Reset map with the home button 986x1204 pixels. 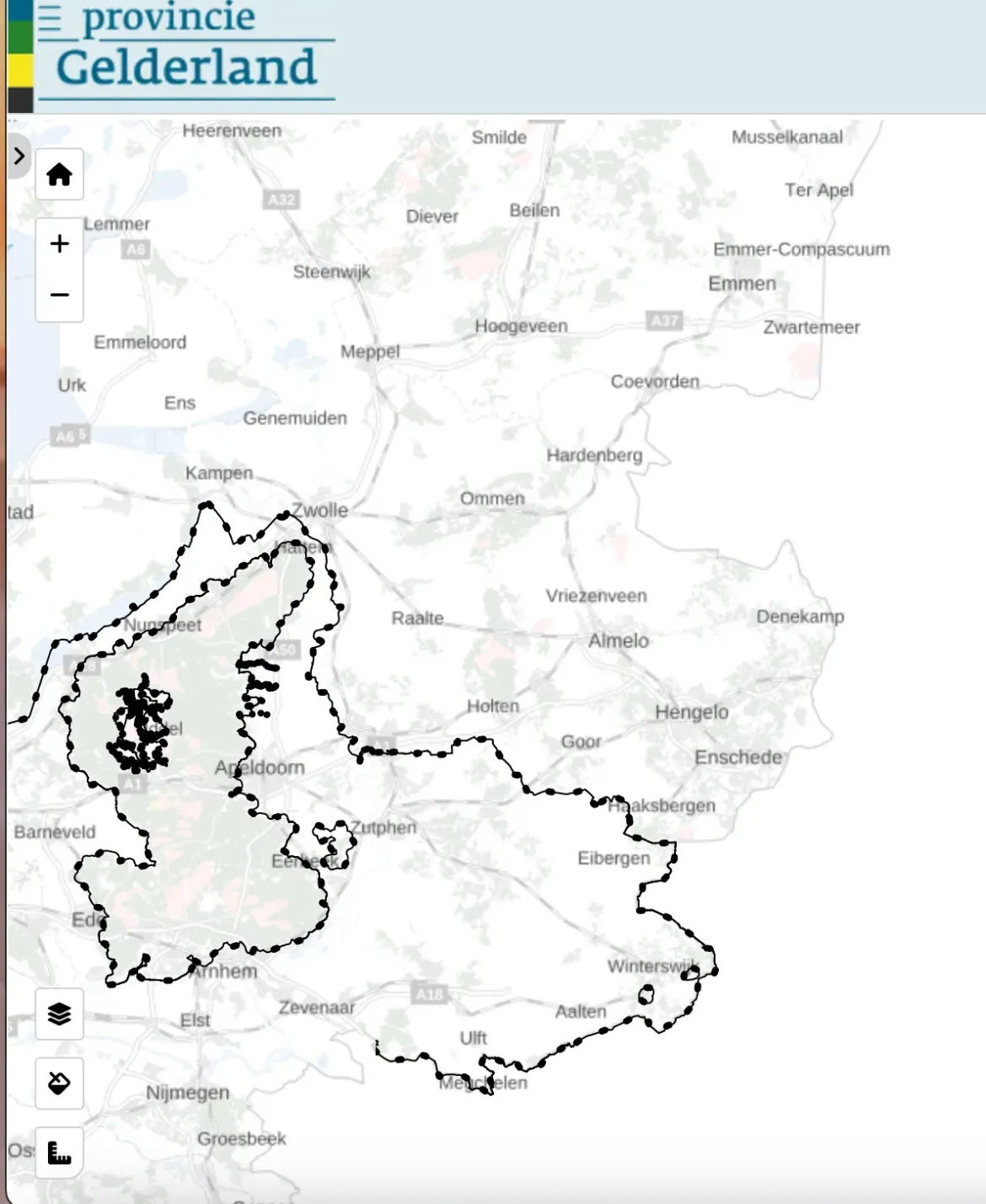point(59,174)
